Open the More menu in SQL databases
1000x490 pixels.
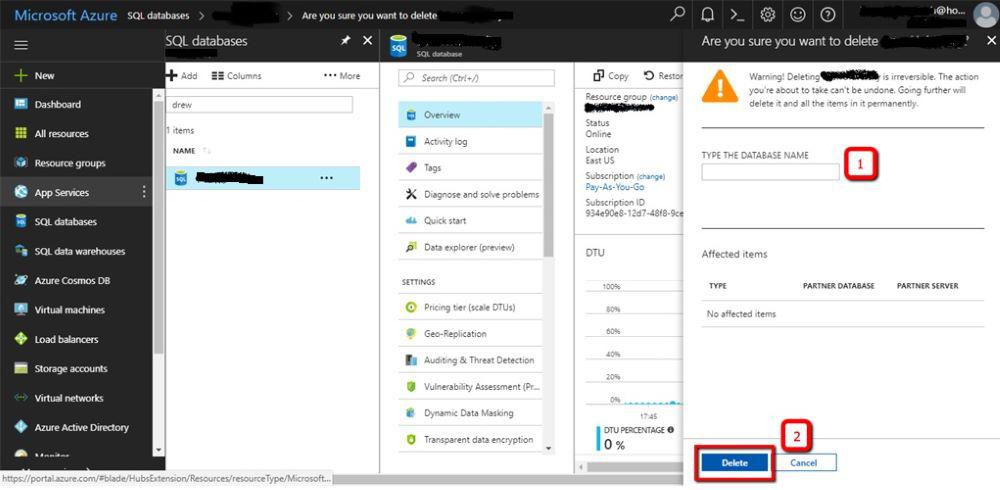pyautogui.click(x=342, y=75)
